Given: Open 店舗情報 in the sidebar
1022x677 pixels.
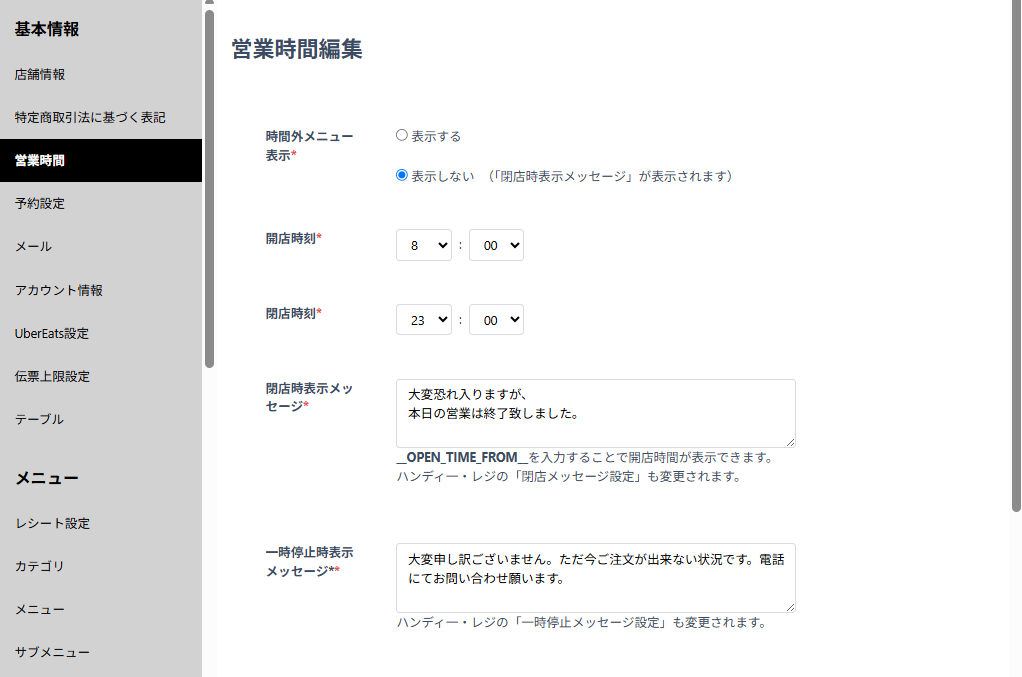Looking at the screenshot, I should click(40, 74).
